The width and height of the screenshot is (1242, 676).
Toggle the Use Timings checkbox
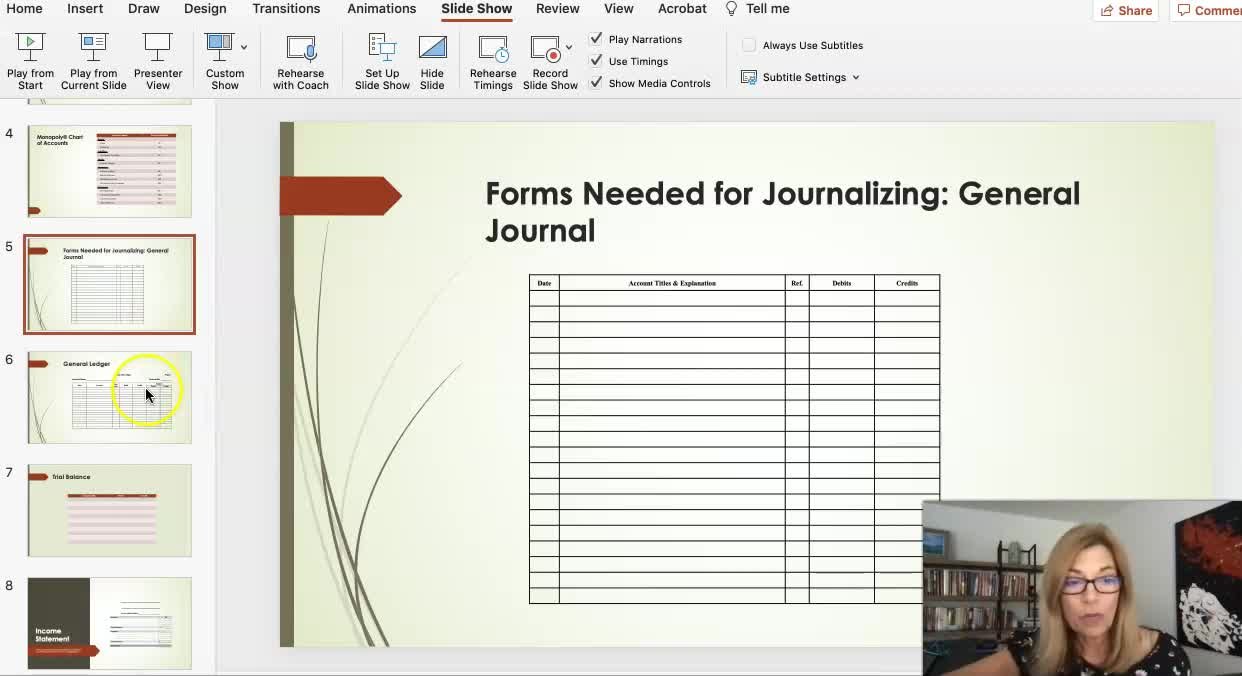tap(597, 61)
